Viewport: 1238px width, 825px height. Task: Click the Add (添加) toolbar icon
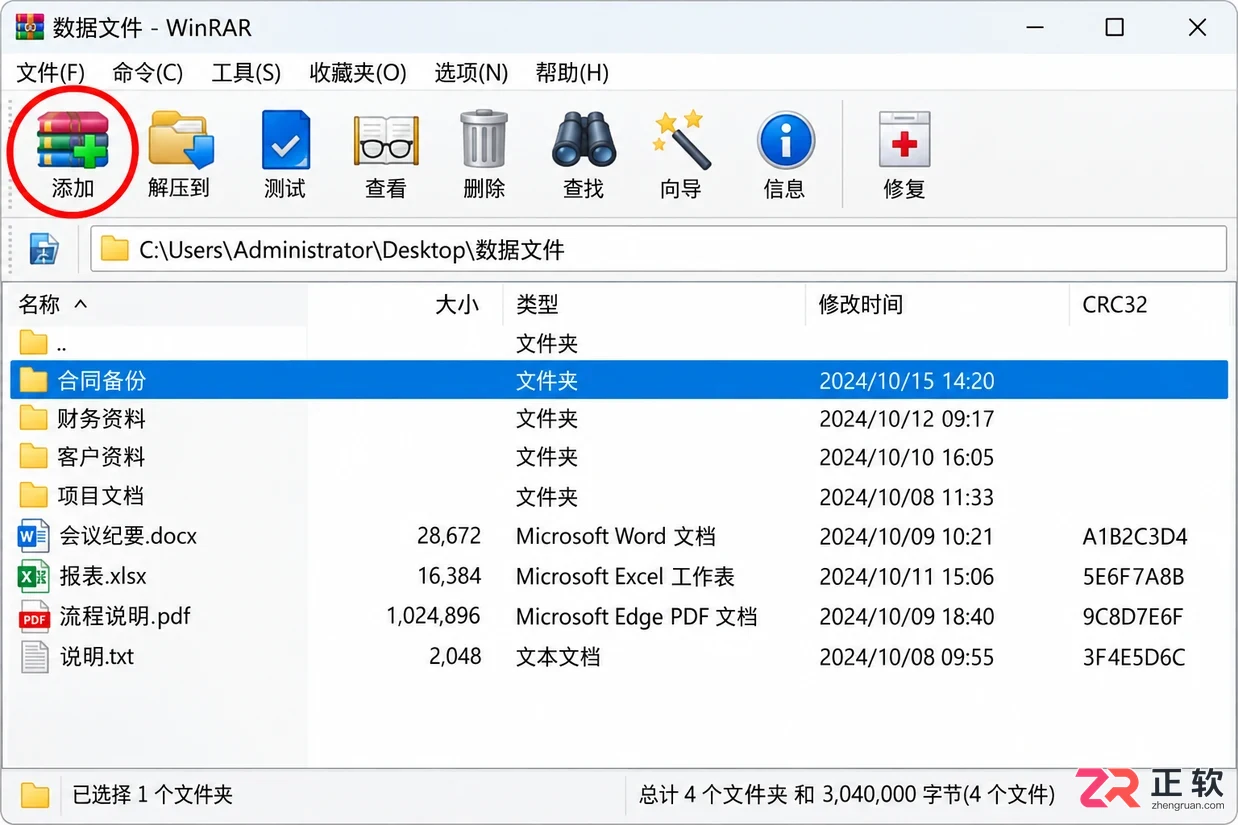coord(72,139)
